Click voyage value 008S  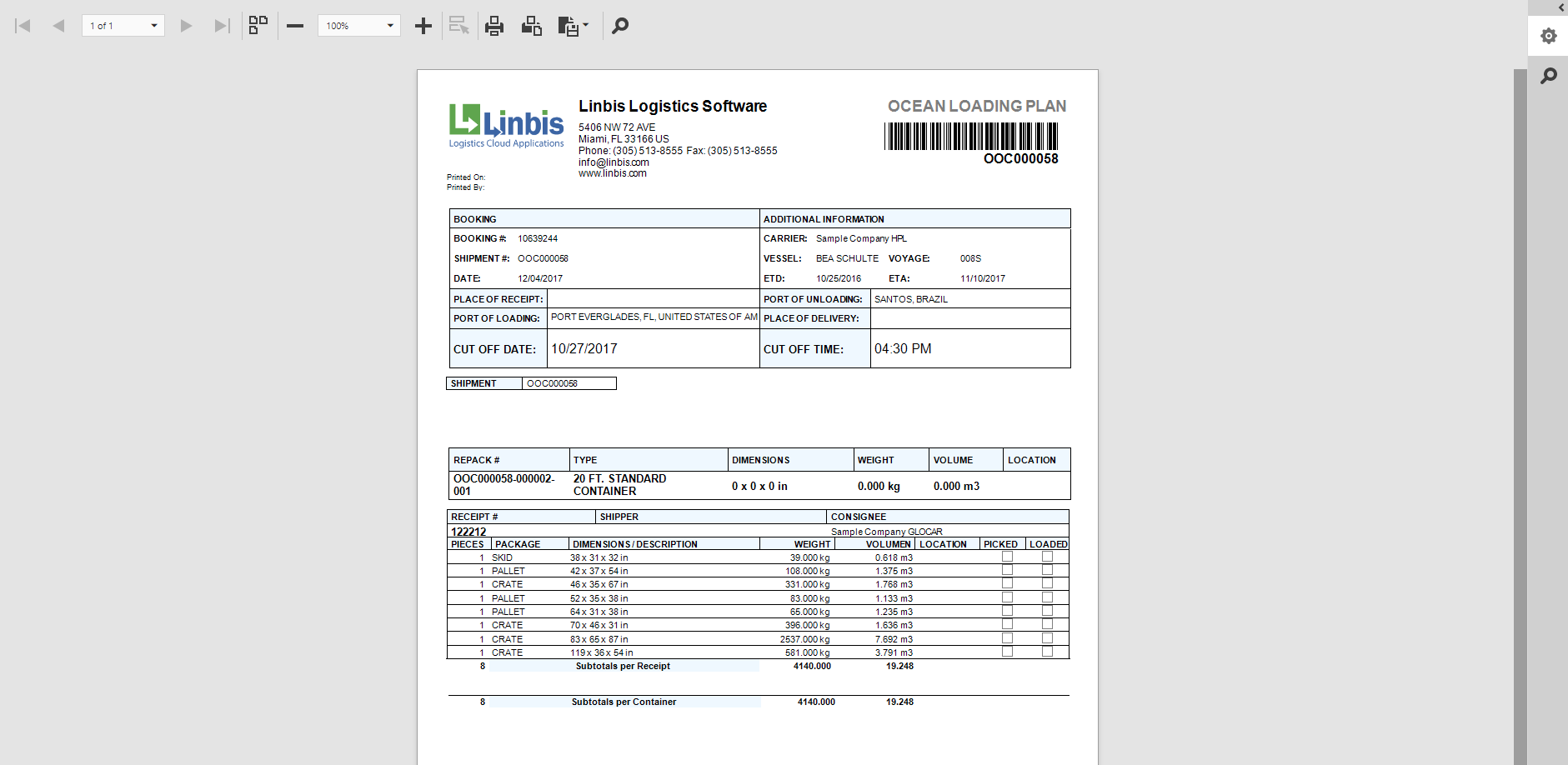[970, 258]
